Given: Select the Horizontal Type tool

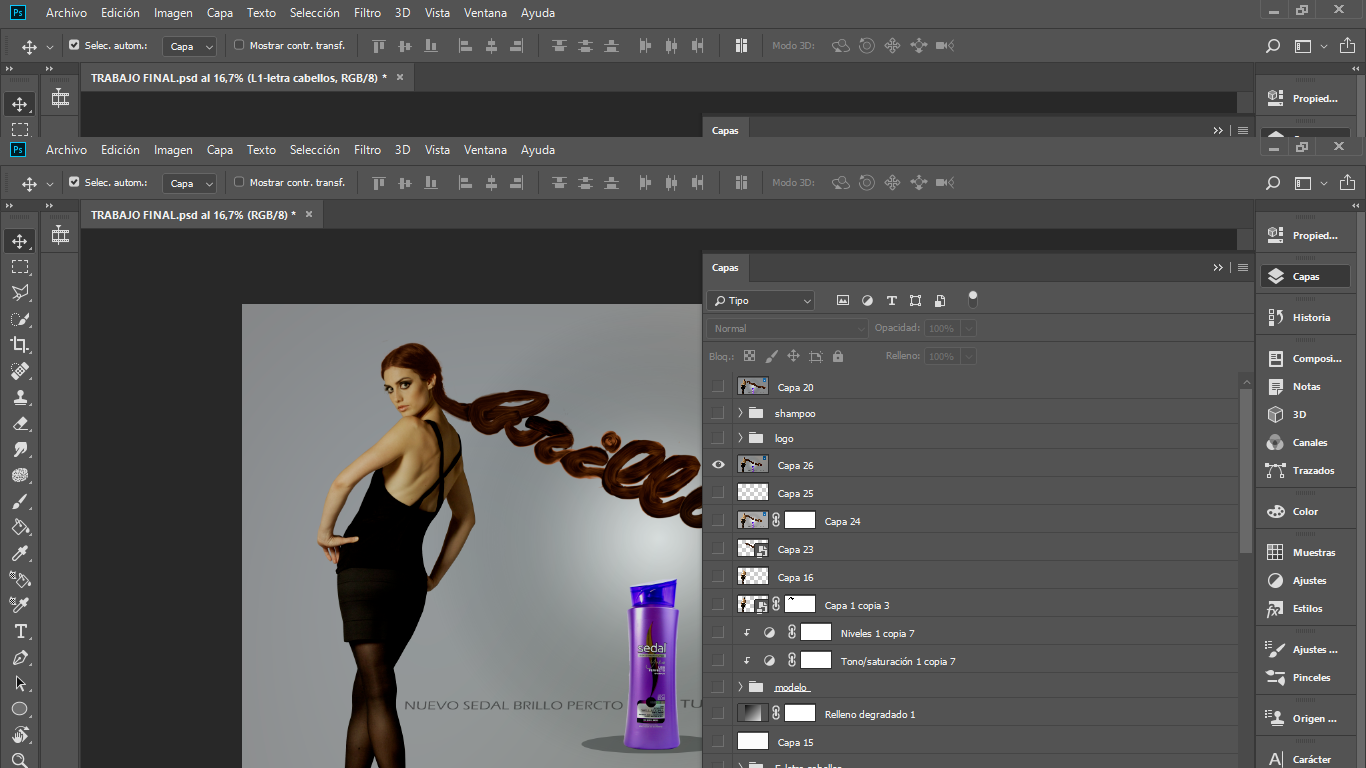Looking at the screenshot, I should tap(20, 631).
